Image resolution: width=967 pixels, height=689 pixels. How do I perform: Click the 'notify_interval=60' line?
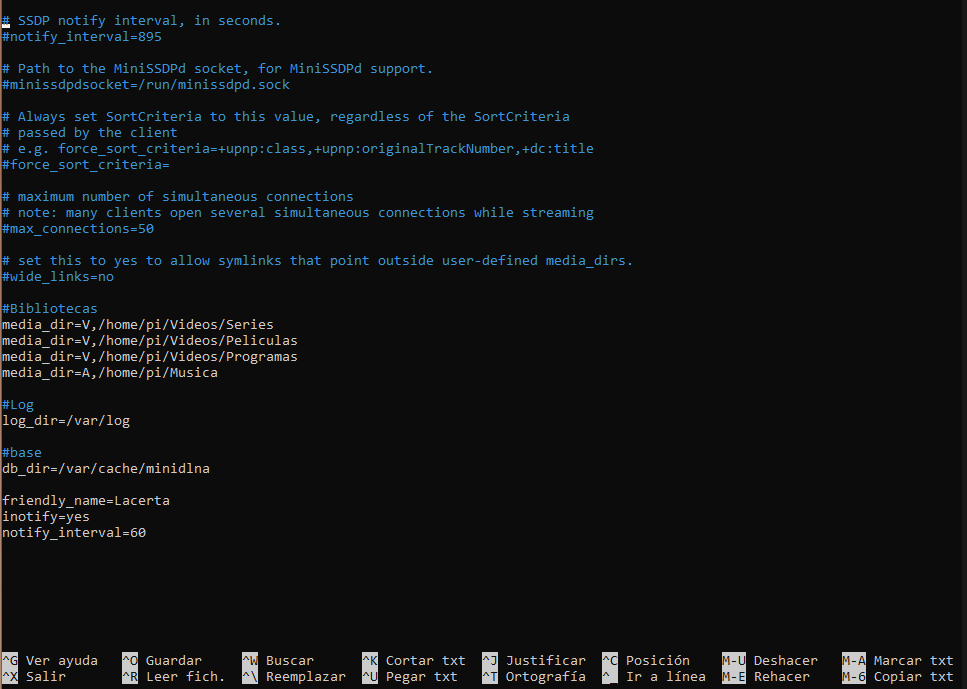[74, 534]
